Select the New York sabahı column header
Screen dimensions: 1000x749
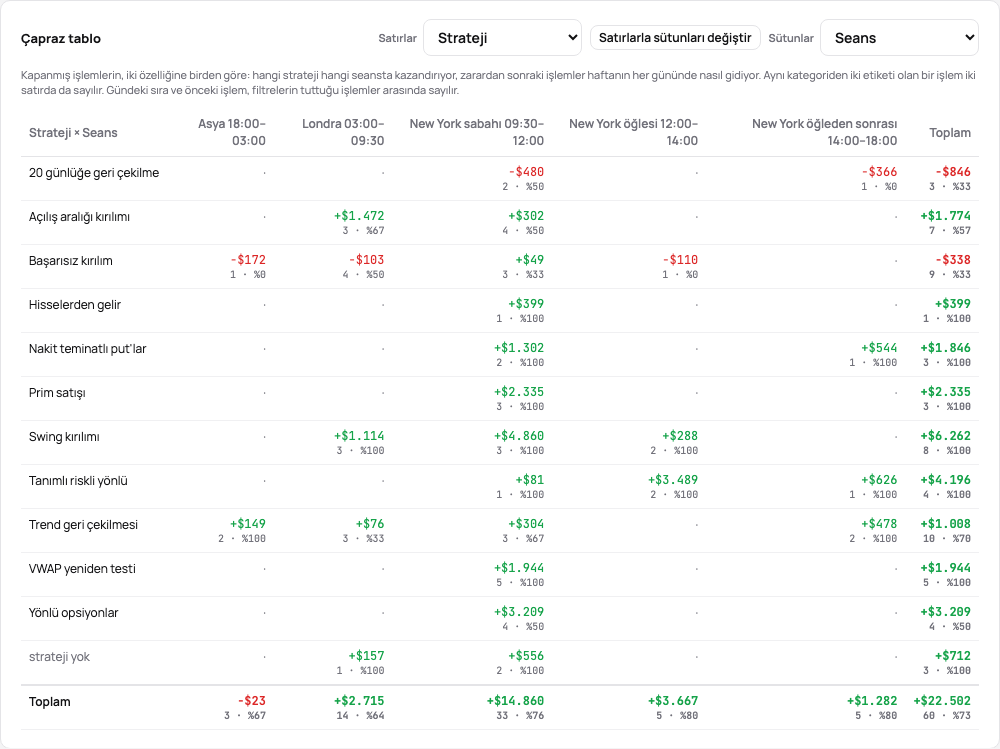pyautogui.click(x=476, y=132)
